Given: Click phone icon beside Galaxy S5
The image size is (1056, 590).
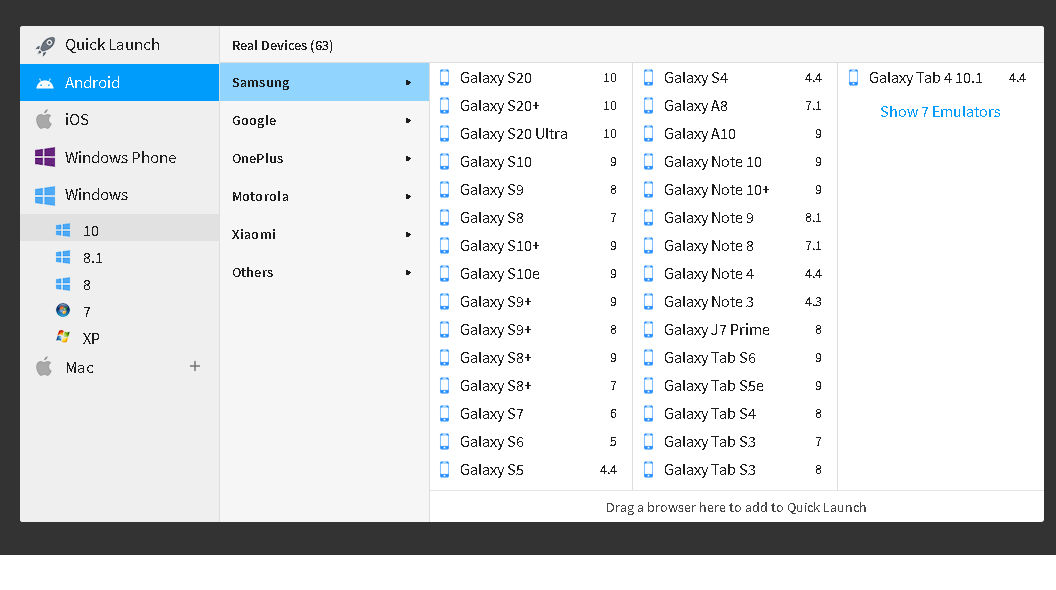Looking at the screenshot, I should click(444, 469).
